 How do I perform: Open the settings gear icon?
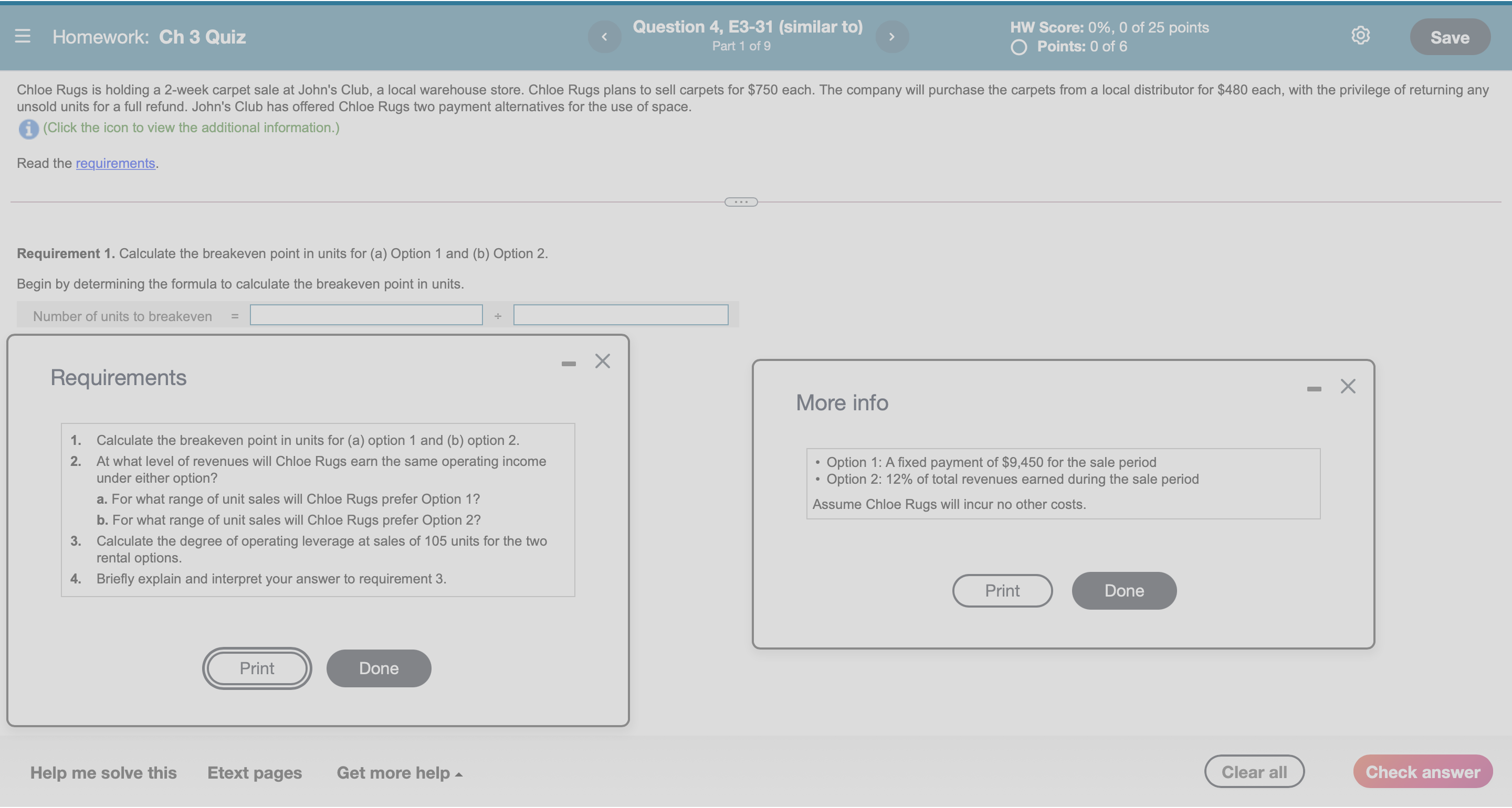(x=1360, y=36)
